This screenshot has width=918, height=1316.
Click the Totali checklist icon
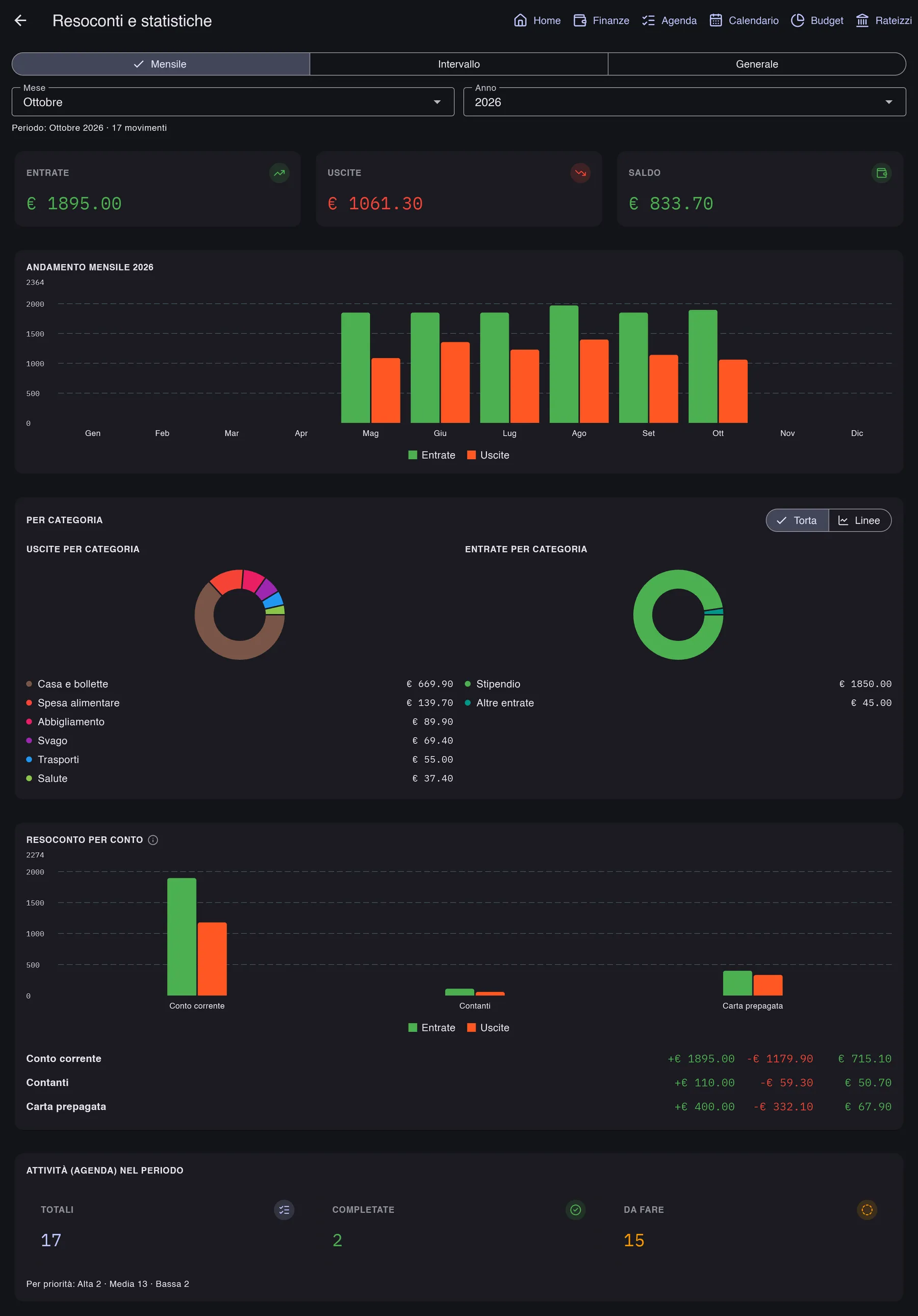click(x=284, y=1209)
